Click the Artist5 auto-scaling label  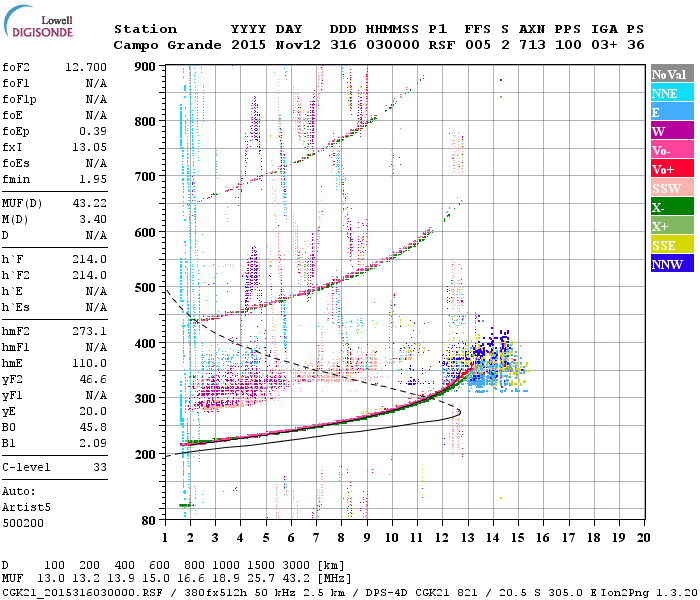coord(26,508)
